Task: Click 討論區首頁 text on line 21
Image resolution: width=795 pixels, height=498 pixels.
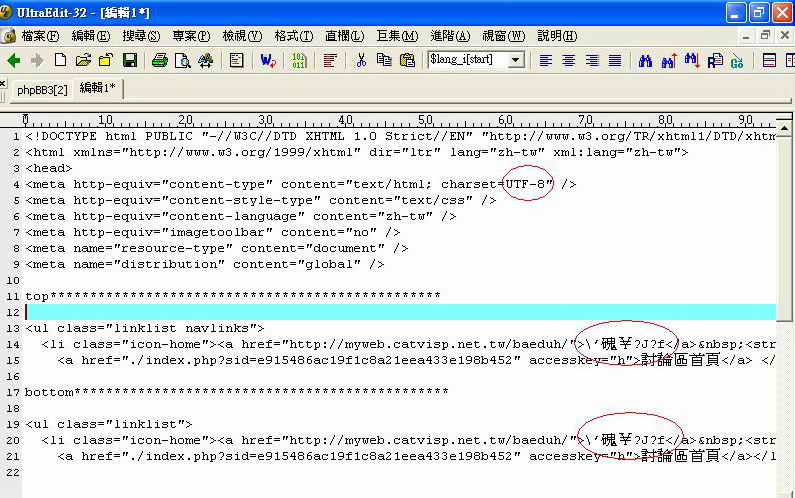Action: 680,455
